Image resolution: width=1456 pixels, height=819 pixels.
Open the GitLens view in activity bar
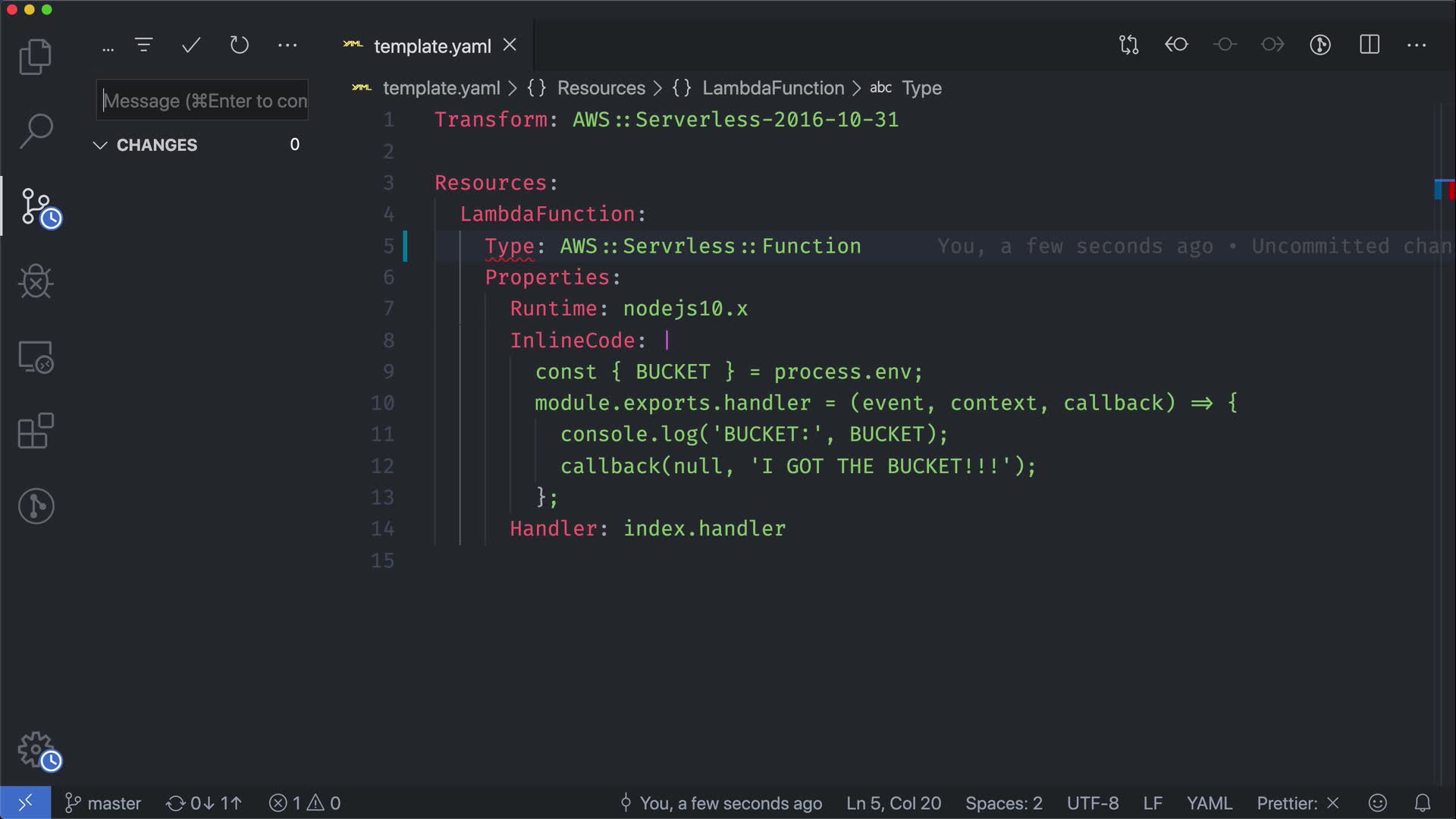click(x=36, y=506)
